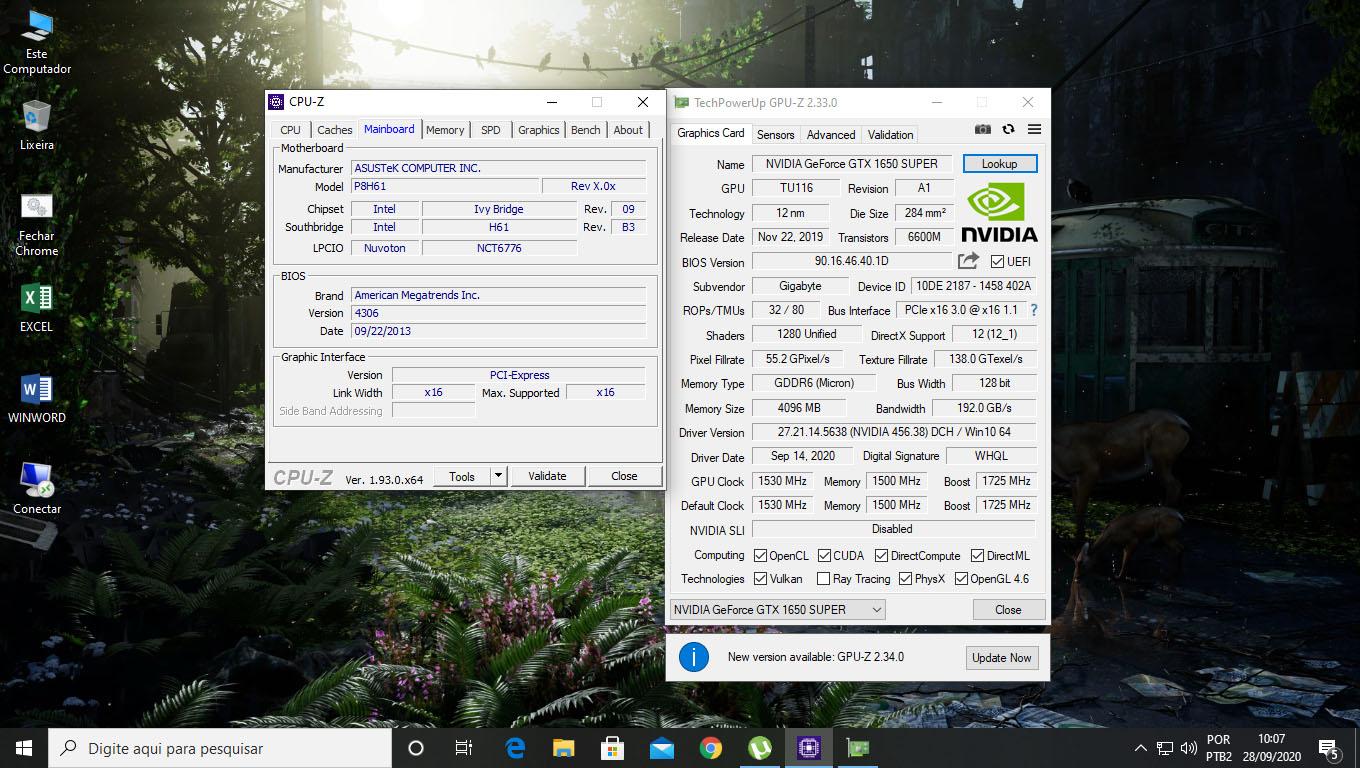Click the network tray icon

pyautogui.click(x=1165, y=748)
